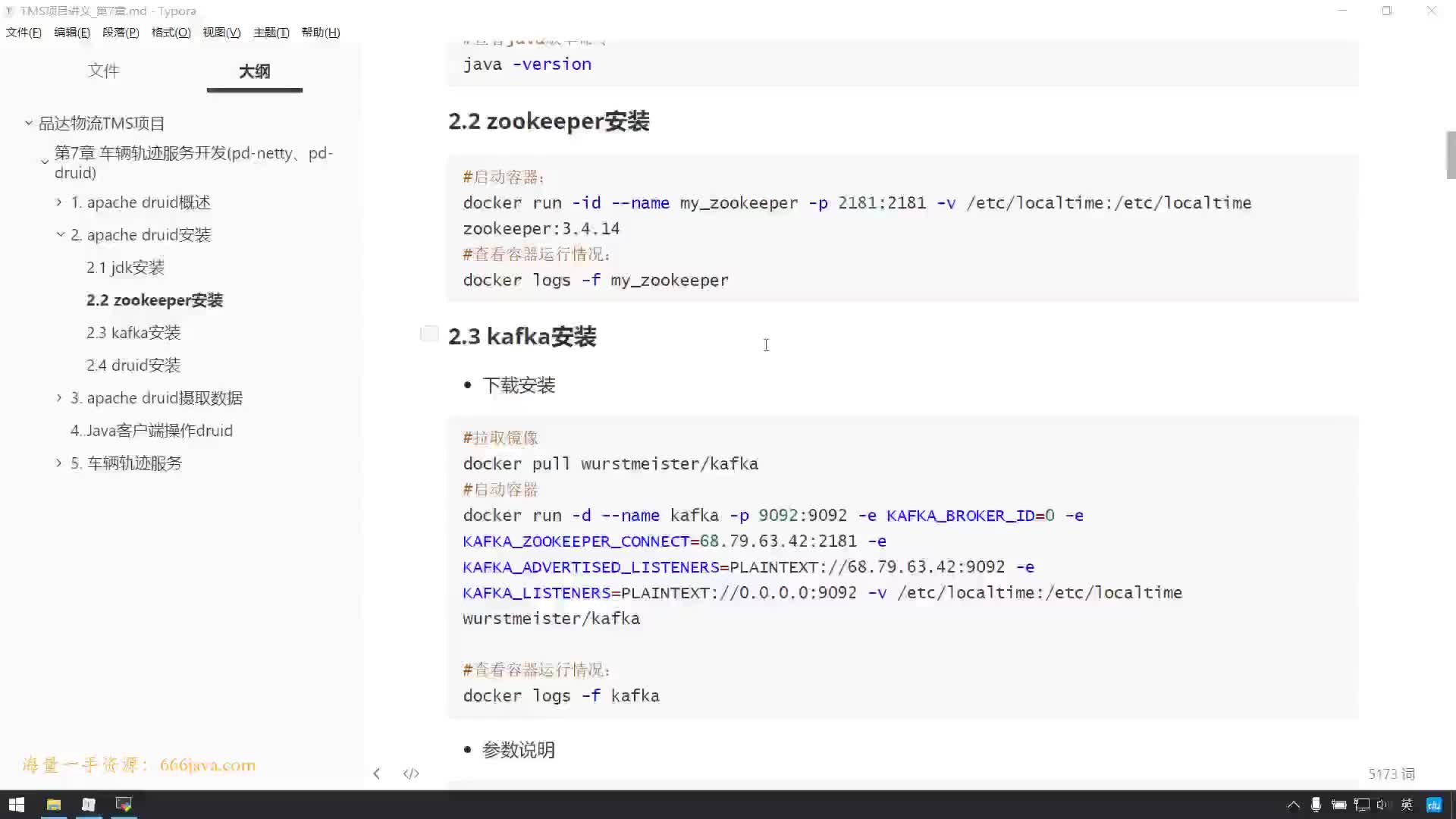Toggle source code mode icon
The image size is (1456, 819).
[411, 773]
